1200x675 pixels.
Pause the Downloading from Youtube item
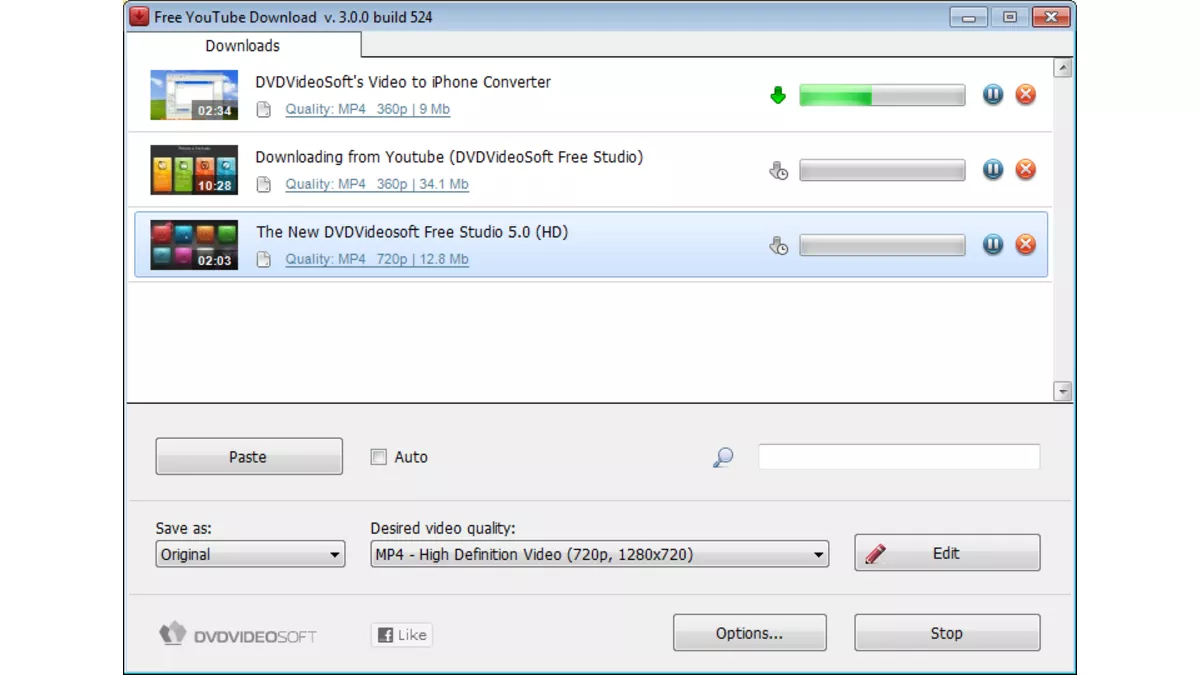(992, 170)
